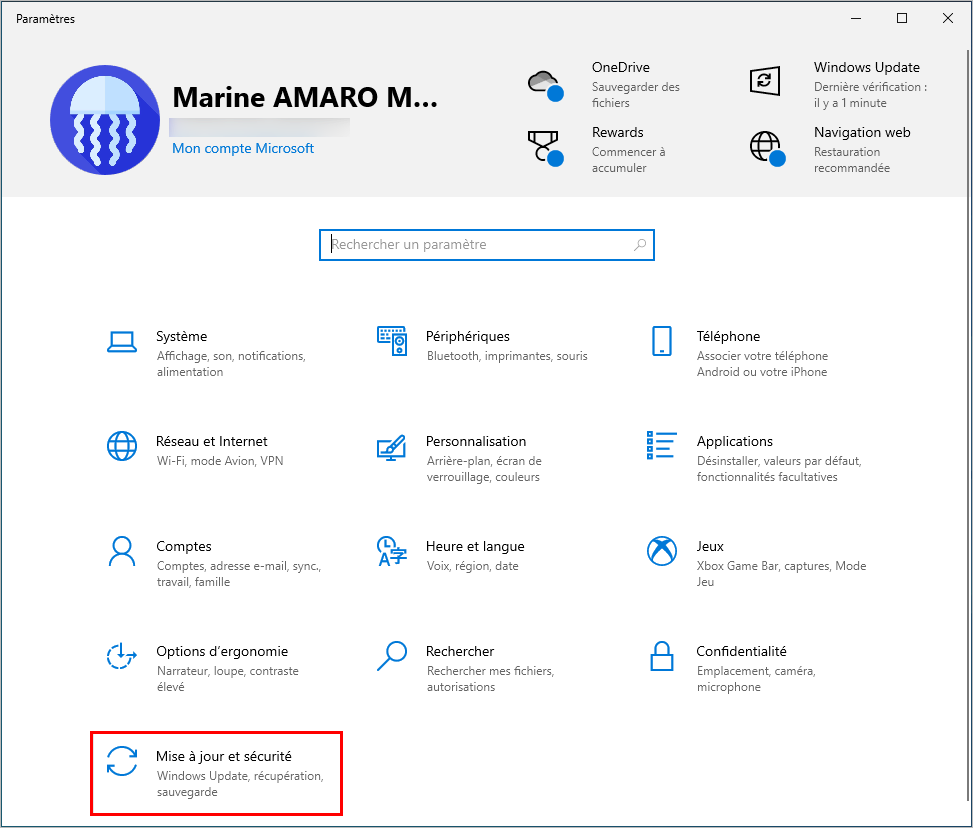Viewport: 973px width, 828px height.
Task: Click the Applications list icon
Action: [x=661, y=446]
